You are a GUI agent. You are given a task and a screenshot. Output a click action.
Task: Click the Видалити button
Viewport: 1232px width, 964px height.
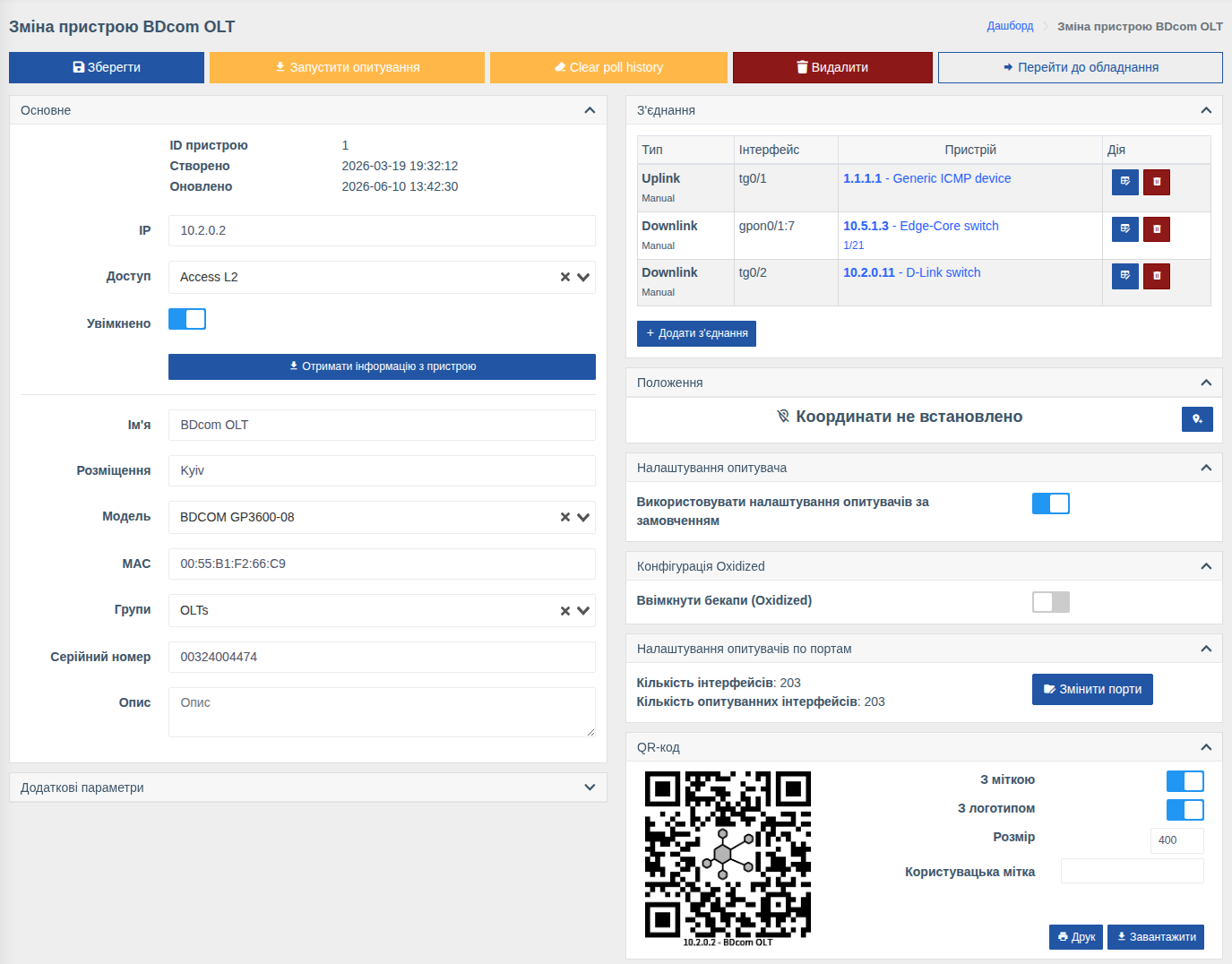pyautogui.click(x=832, y=67)
